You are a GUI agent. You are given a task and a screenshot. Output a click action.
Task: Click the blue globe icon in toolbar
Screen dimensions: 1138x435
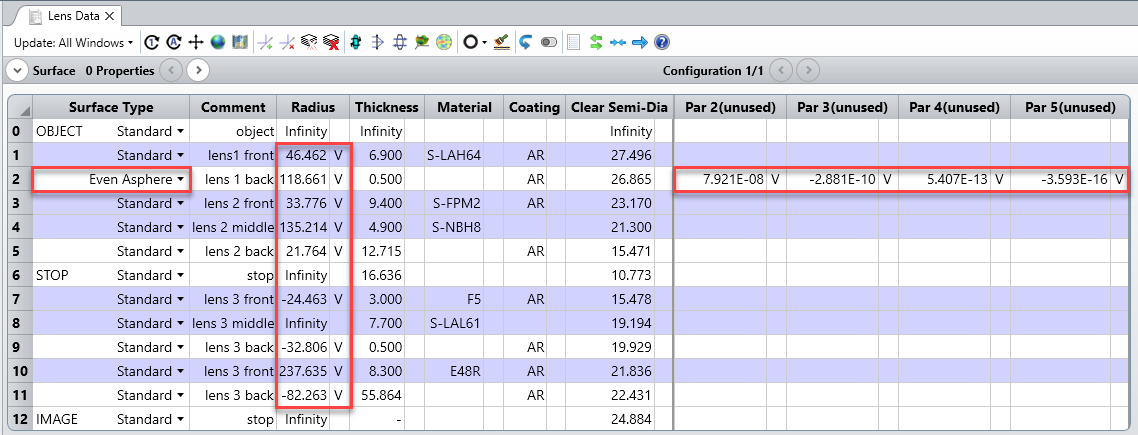click(x=217, y=43)
